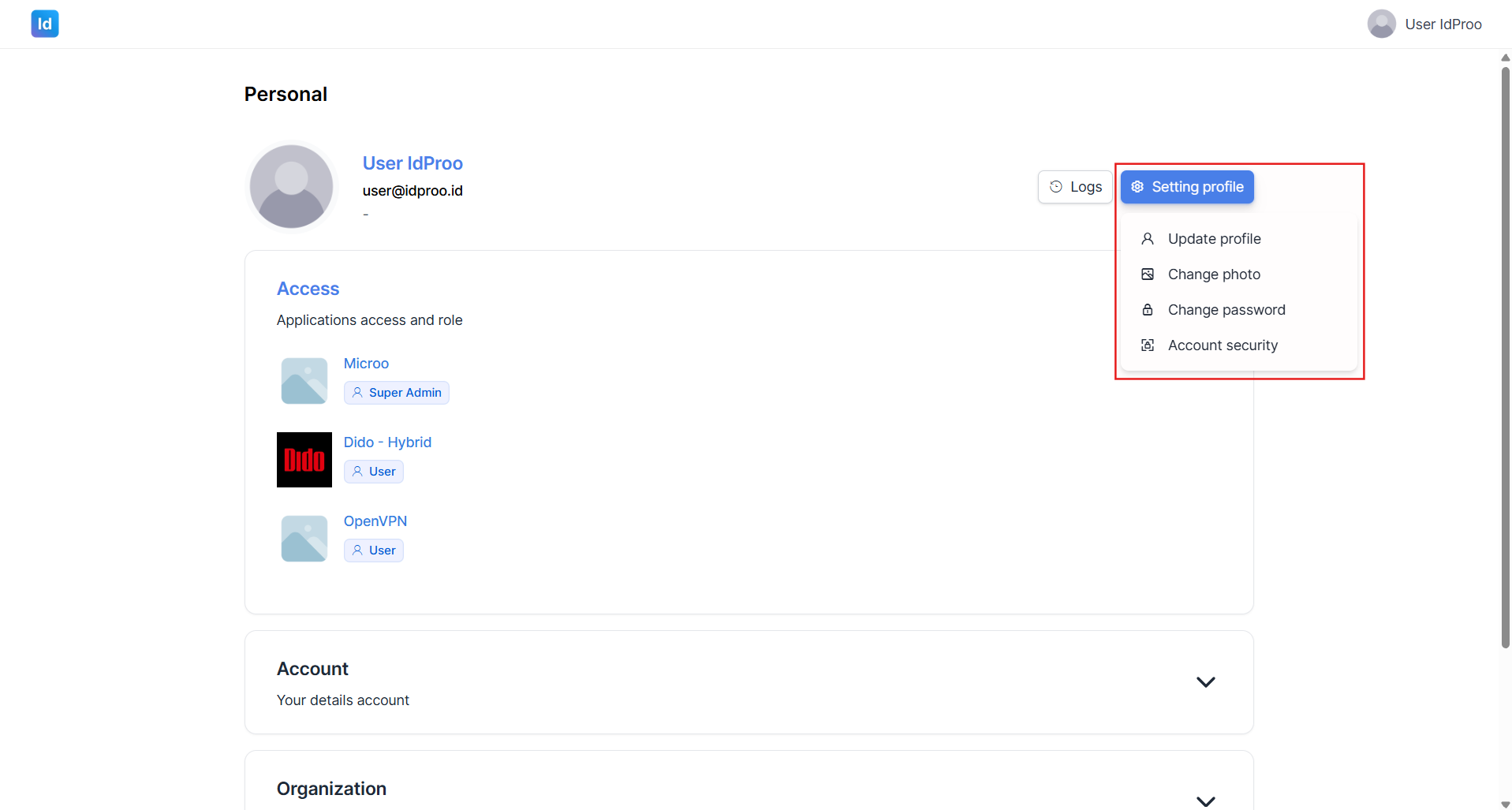
Task: Open the Microo application link
Action: (x=366, y=364)
